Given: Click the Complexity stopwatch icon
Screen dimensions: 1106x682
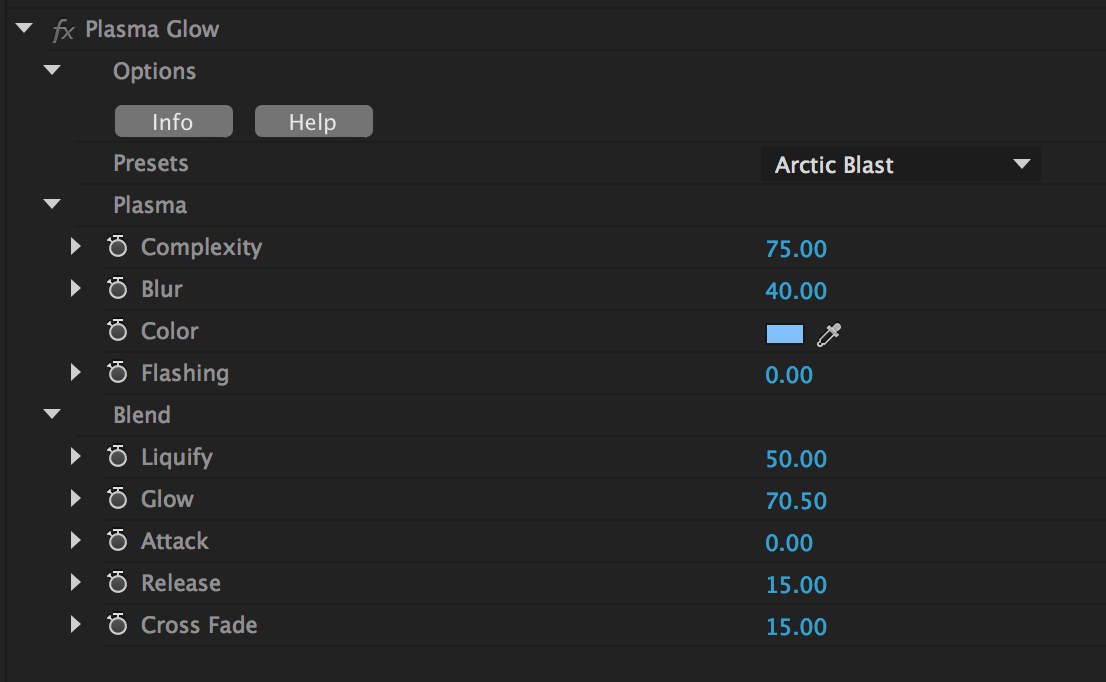Looking at the screenshot, I should 118,247.
